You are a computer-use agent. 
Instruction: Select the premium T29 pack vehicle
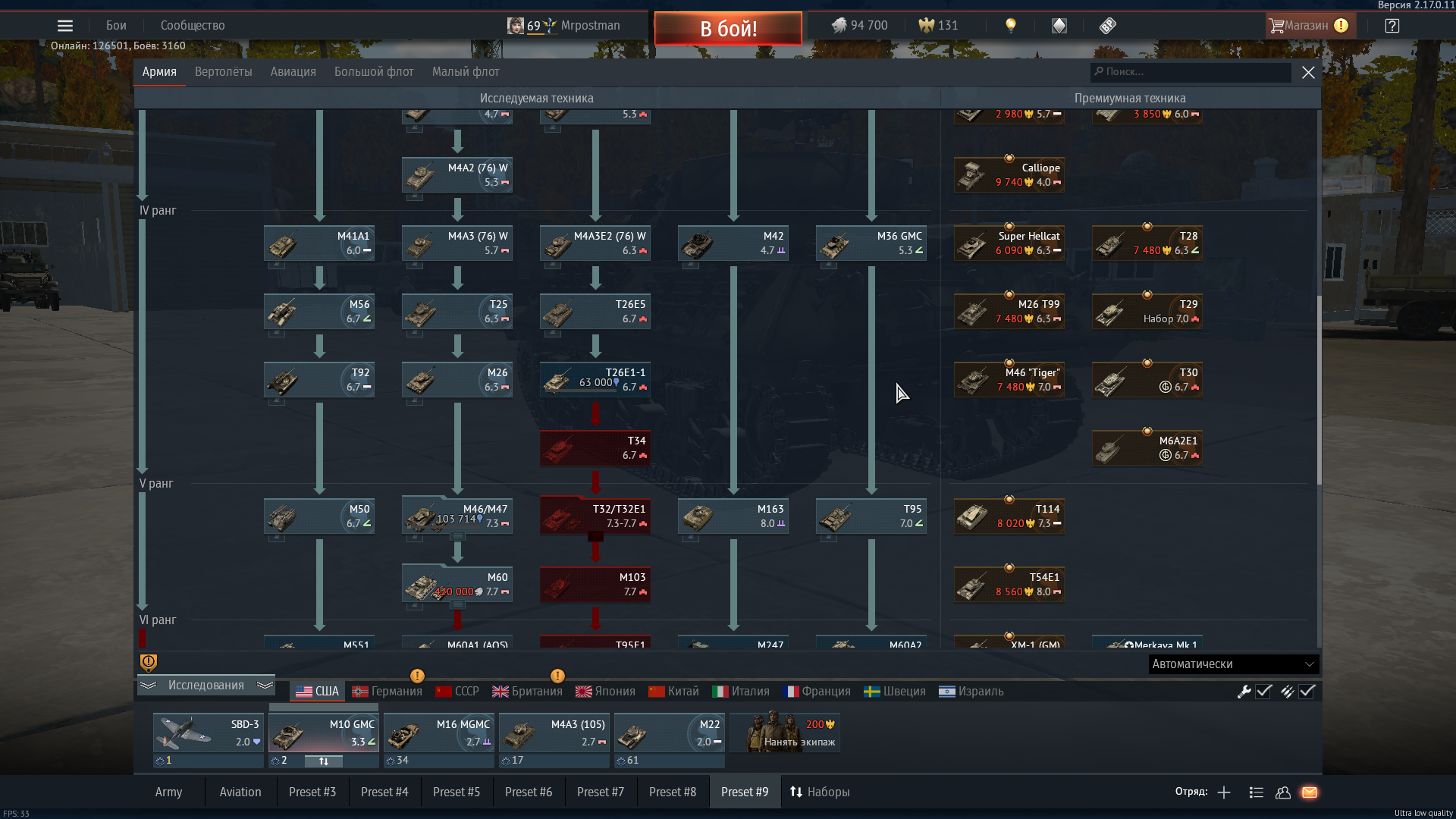(1147, 311)
